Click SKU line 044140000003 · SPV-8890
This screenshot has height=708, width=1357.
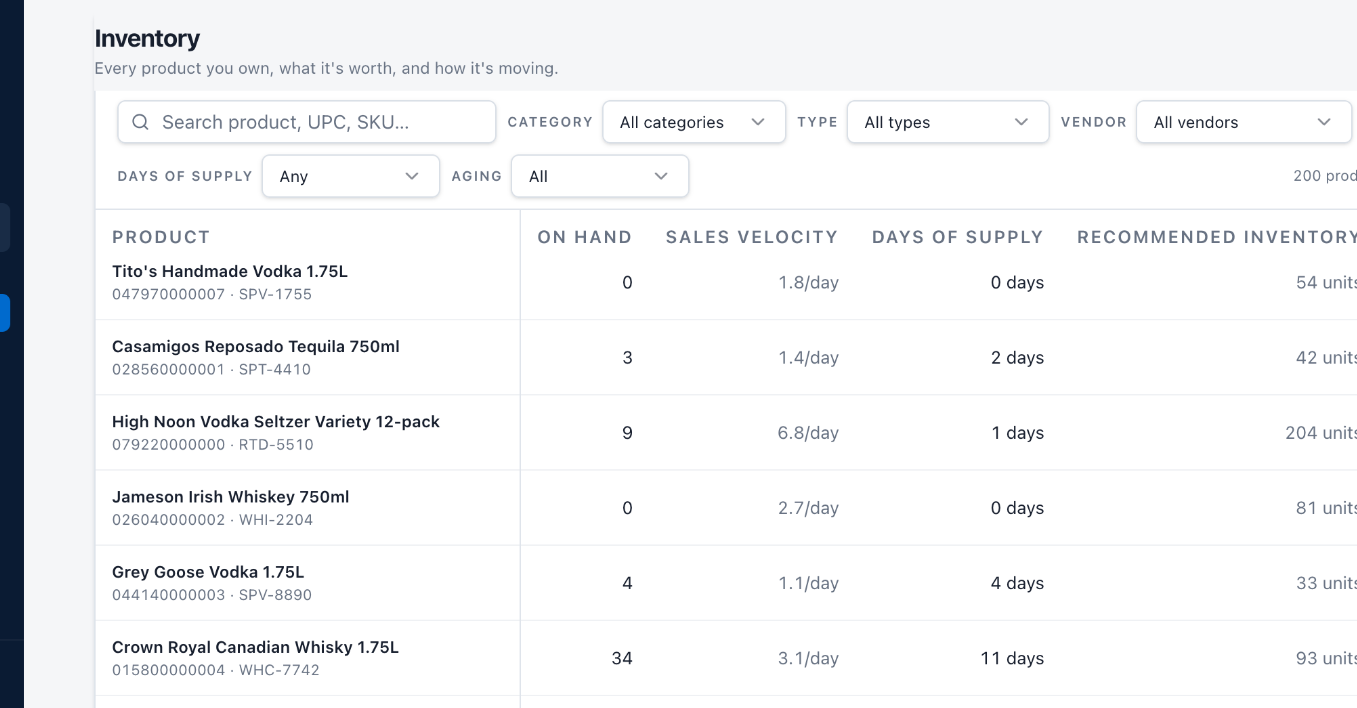212,595
